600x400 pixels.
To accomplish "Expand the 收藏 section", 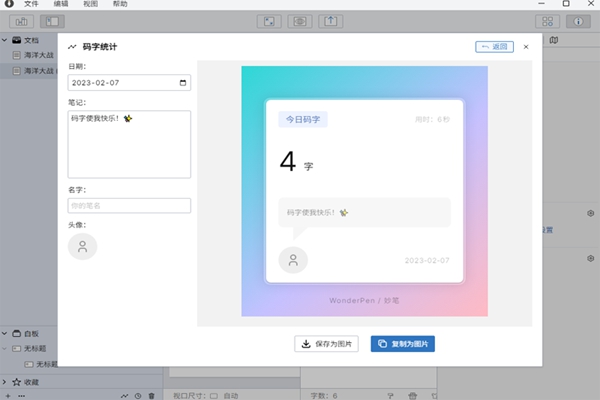I will (5, 382).
